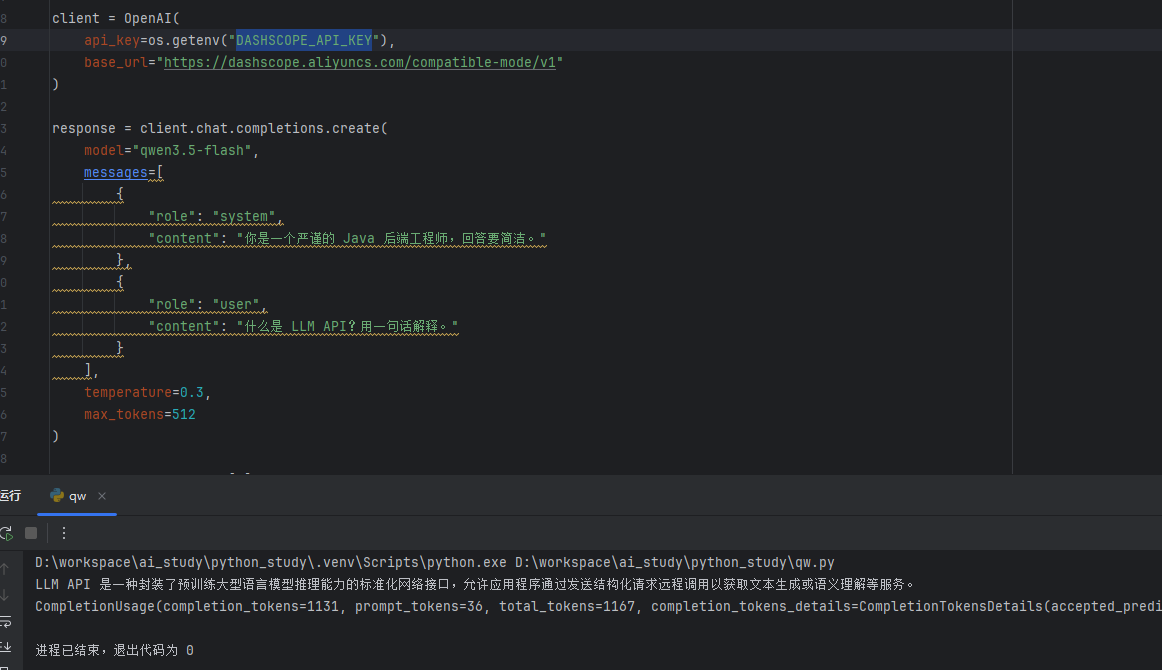
Task: Click the underlined messages parameter
Action: (x=116, y=172)
